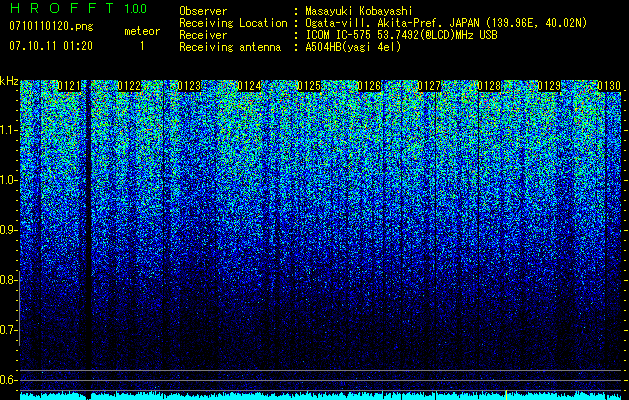Click the version number 1.0.0
The image size is (629, 400).
coord(136,8)
